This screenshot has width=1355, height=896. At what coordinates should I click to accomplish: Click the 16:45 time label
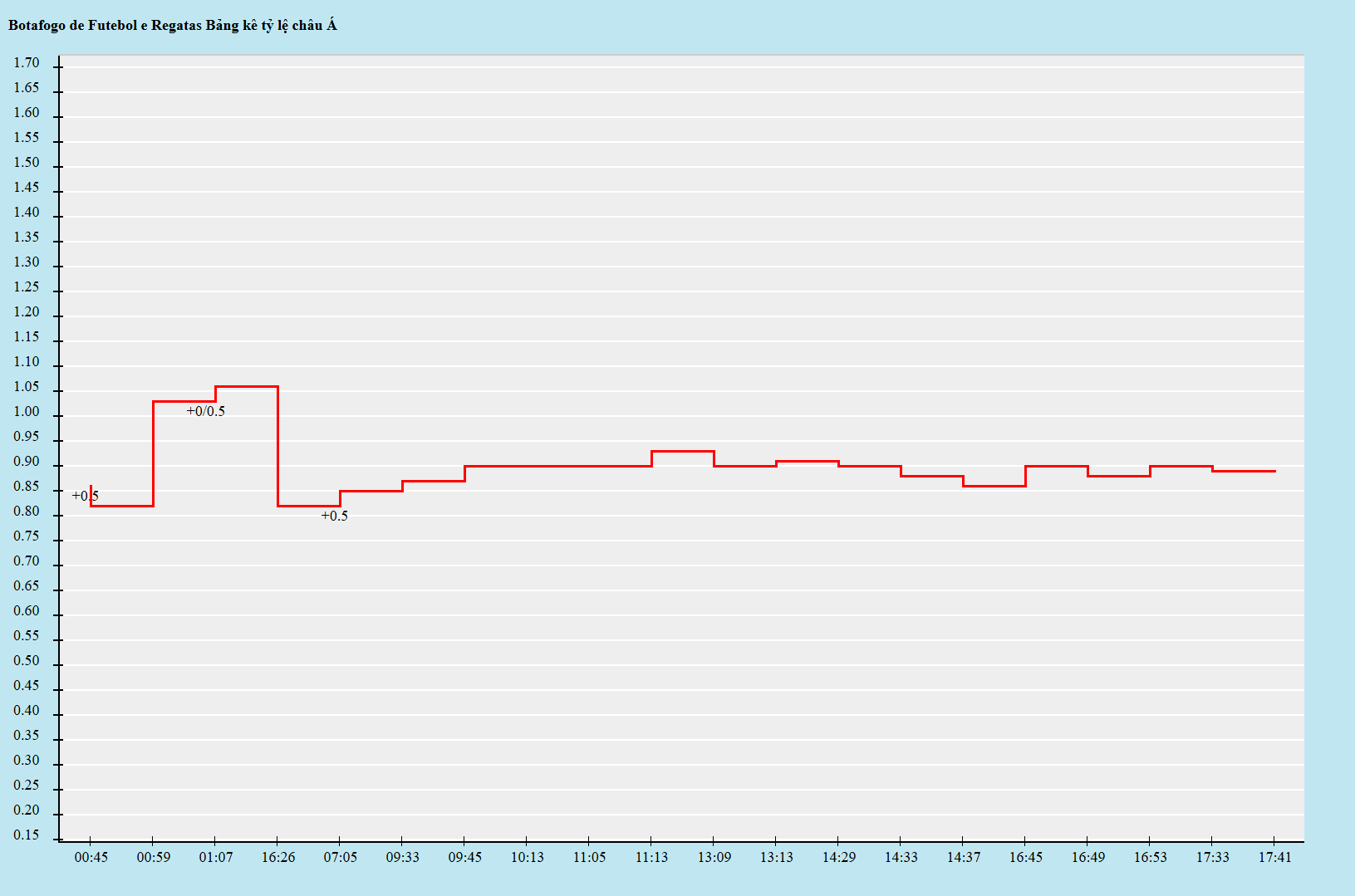[x=1025, y=857]
